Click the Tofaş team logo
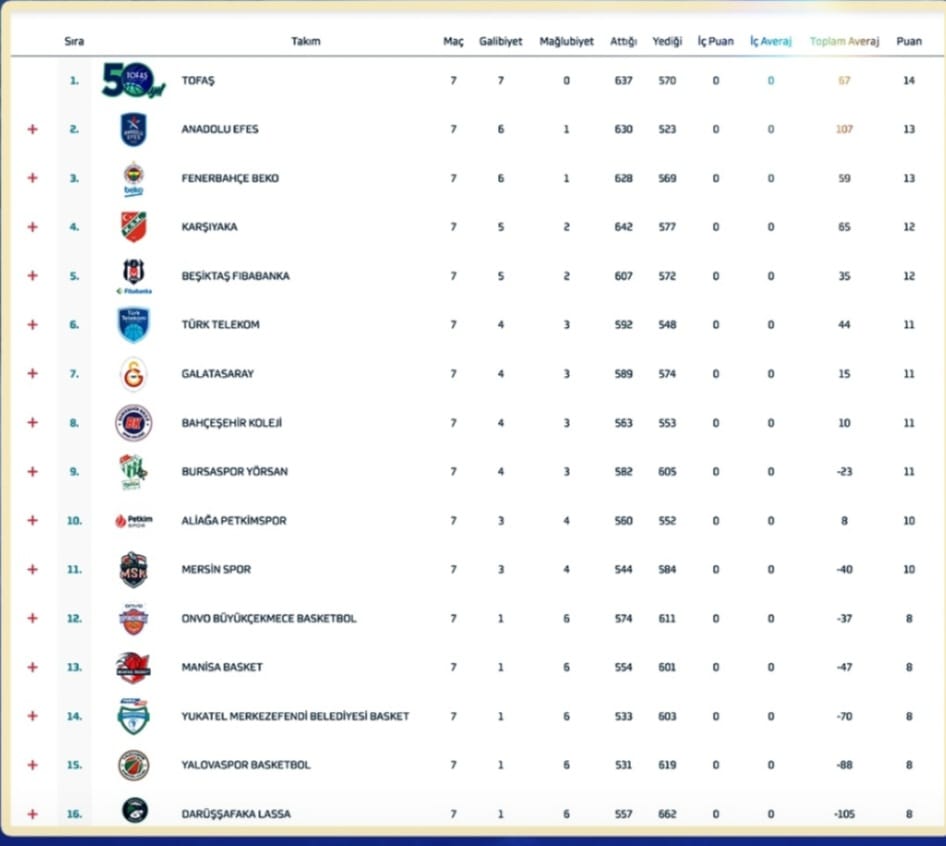The height and width of the screenshot is (846, 946). (132, 80)
